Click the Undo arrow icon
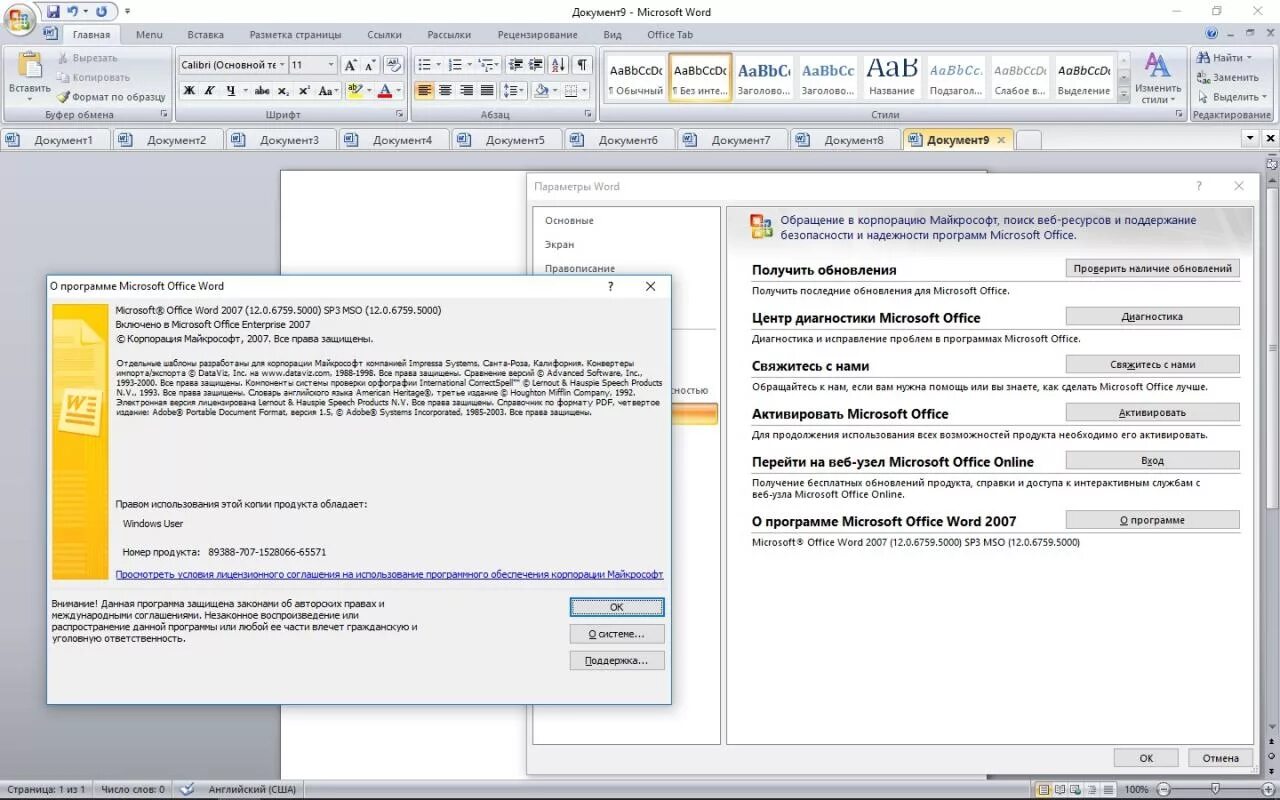 coord(72,12)
